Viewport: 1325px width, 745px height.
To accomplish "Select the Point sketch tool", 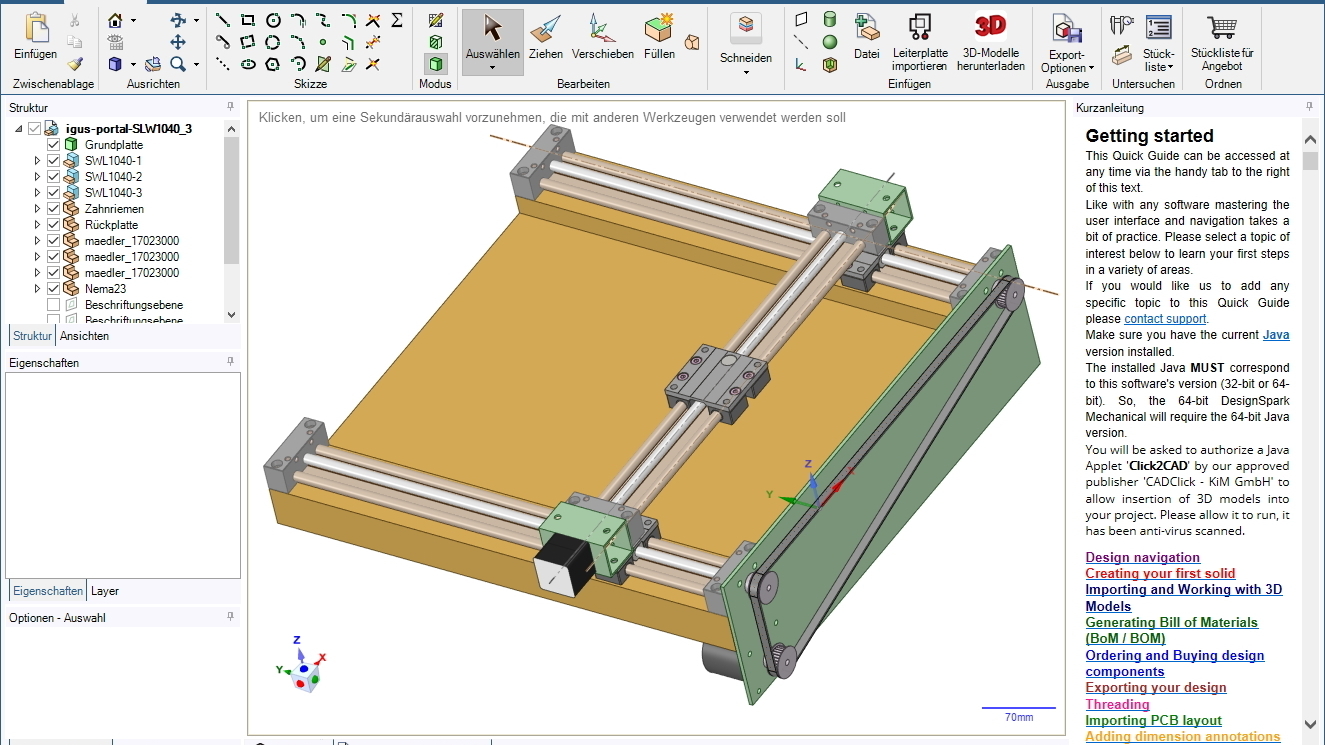I will 323,42.
